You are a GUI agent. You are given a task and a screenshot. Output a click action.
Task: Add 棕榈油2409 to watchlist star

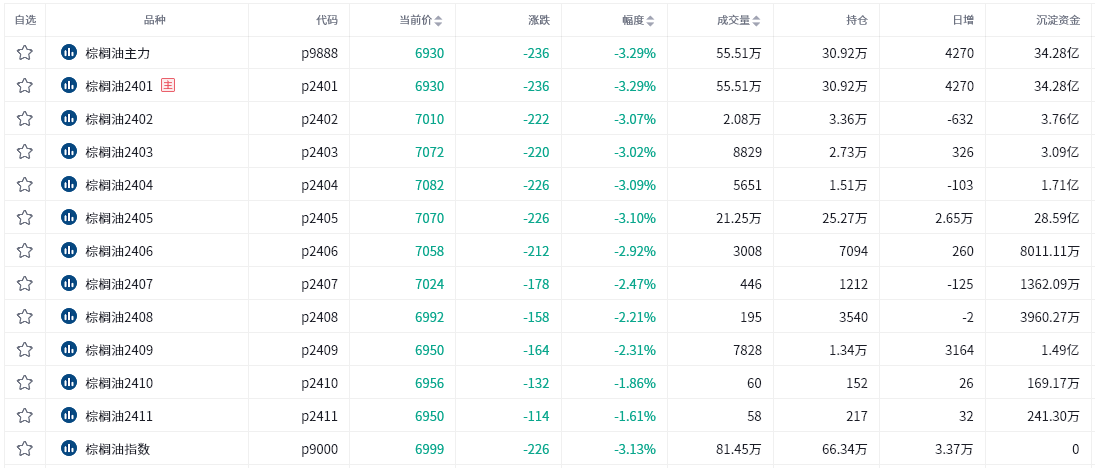click(x=25, y=350)
